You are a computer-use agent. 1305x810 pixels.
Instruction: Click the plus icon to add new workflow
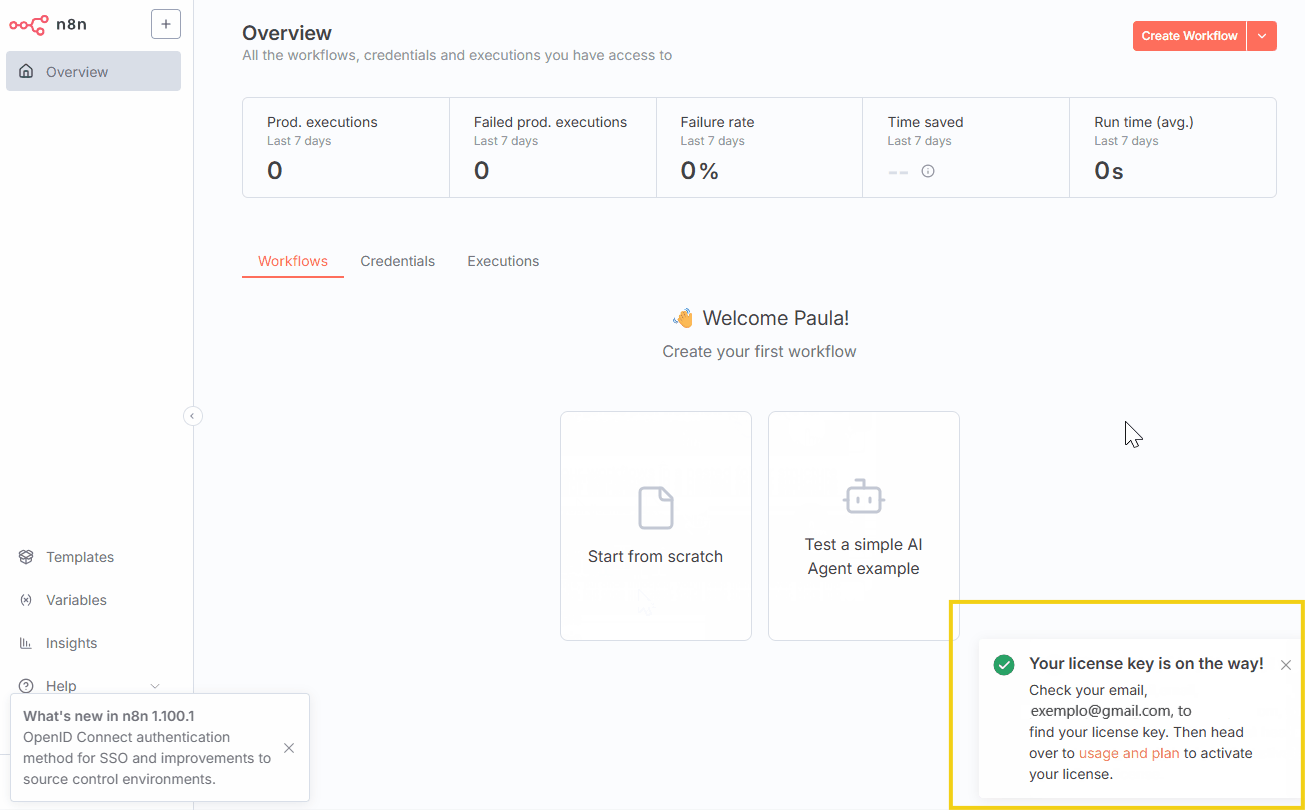click(165, 23)
